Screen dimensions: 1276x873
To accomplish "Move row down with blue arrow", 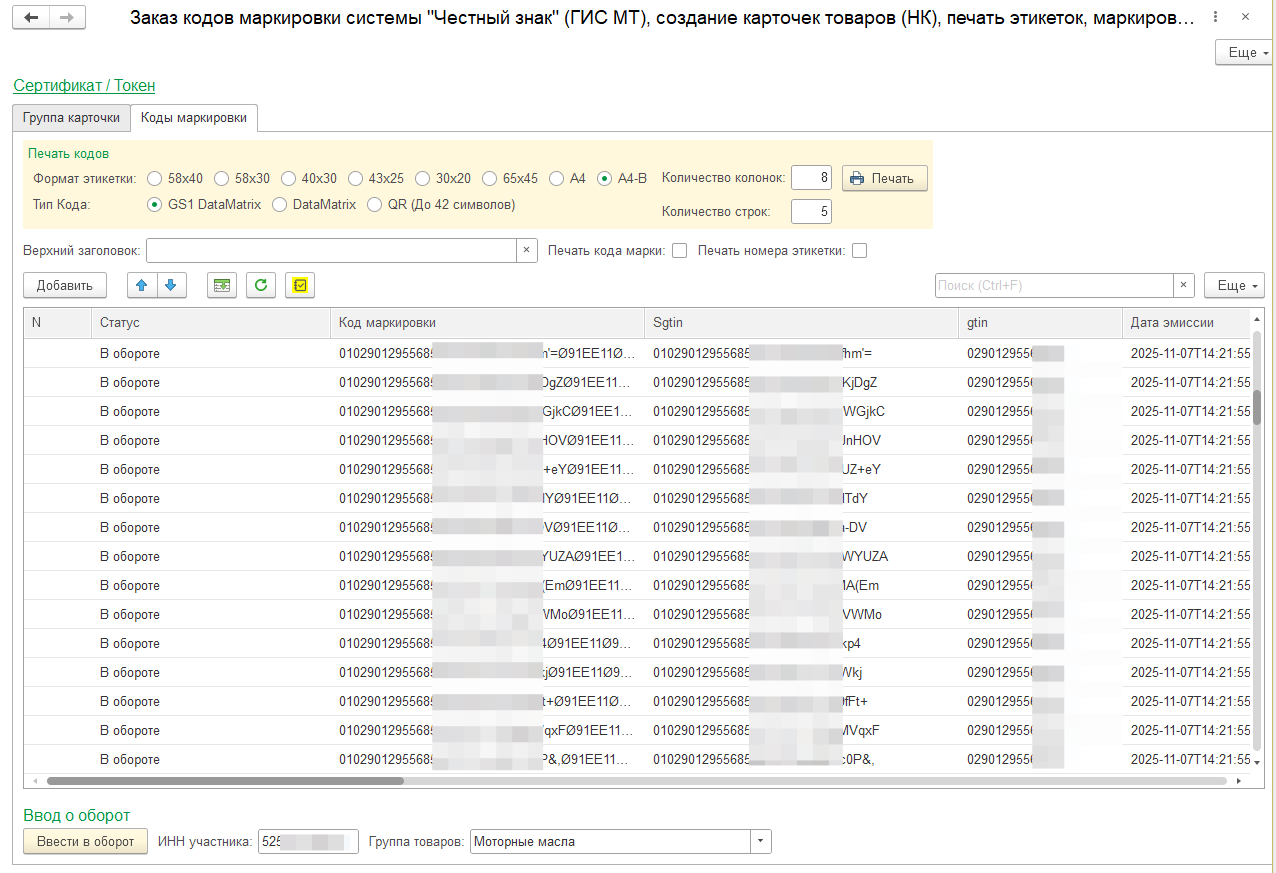I will click(x=170, y=285).
